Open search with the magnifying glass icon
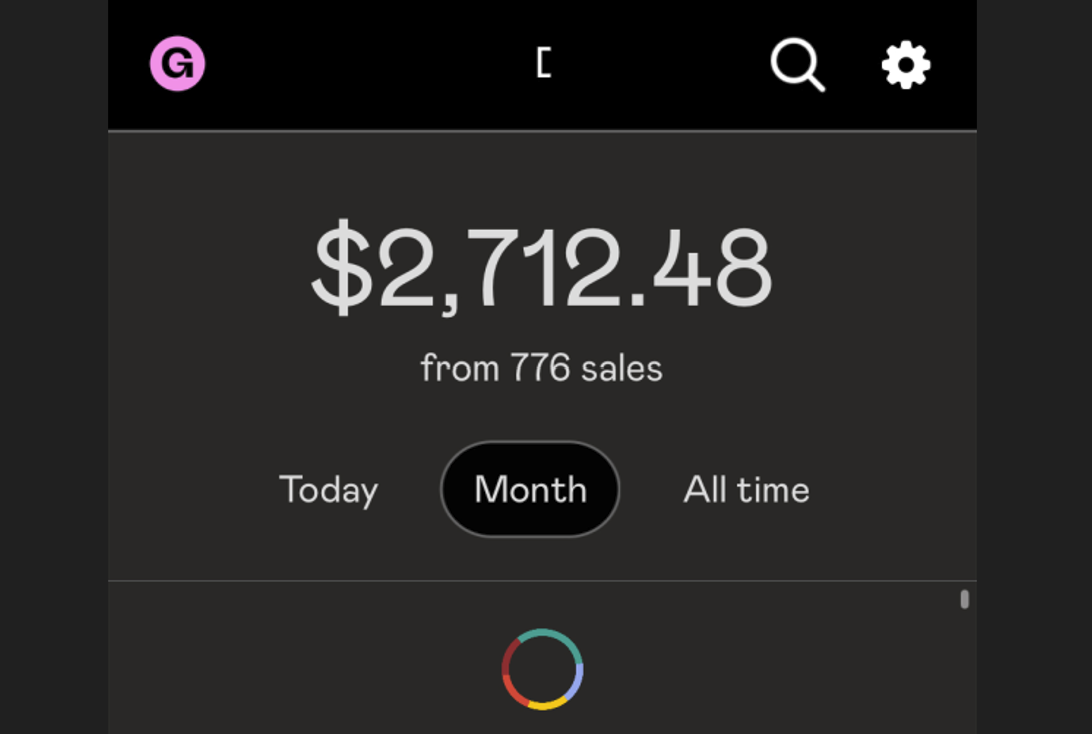Image resolution: width=1092 pixels, height=734 pixels. [x=798, y=65]
